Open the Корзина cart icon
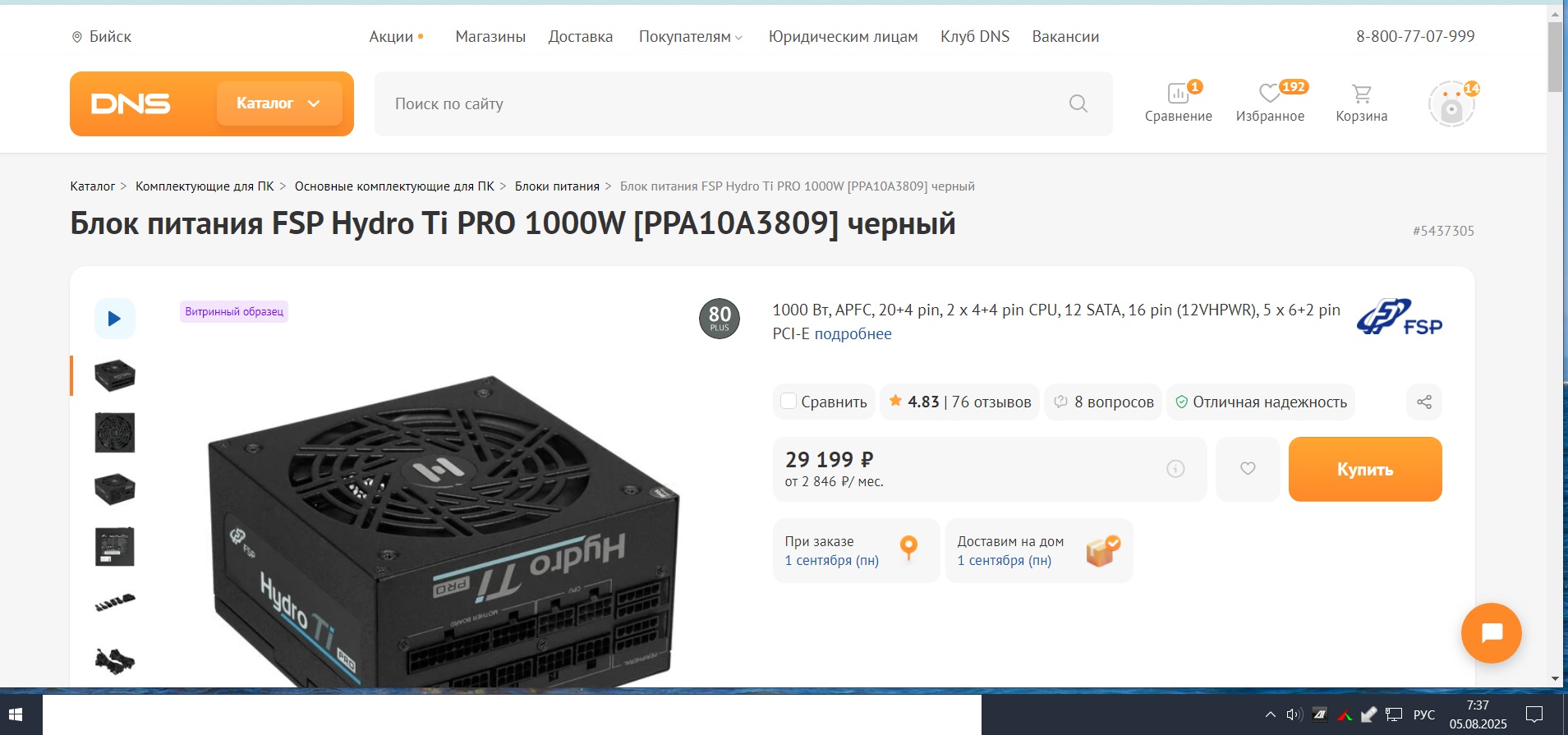Viewport: 1568px width, 735px height. pyautogui.click(x=1361, y=94)
